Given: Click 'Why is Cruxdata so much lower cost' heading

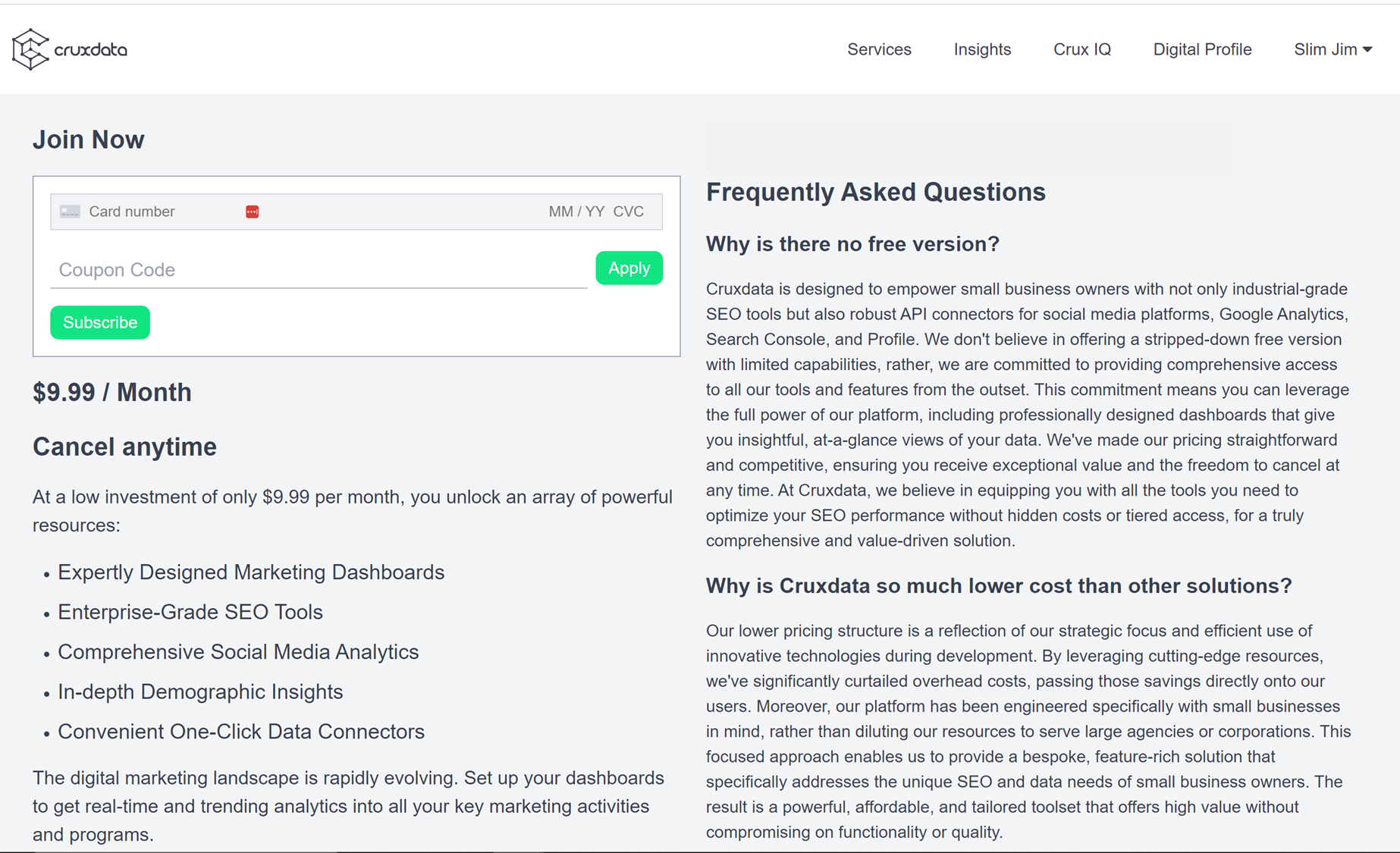Looking at the screenshot, I should (999, 586).
